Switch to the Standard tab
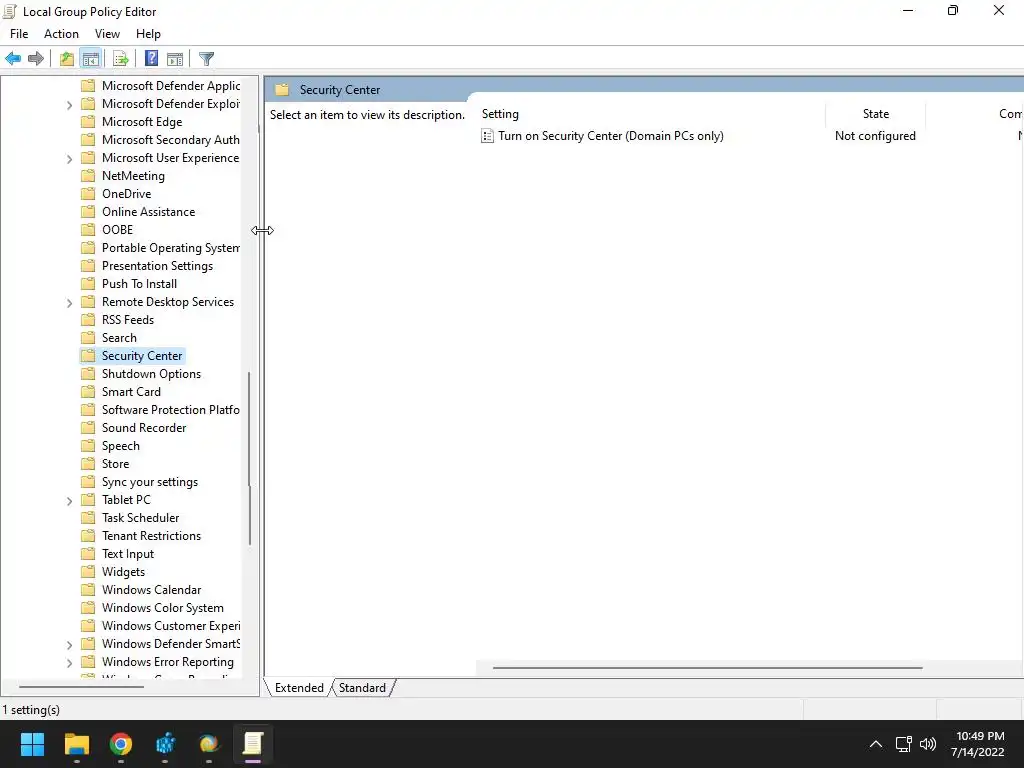The image size is (1024, 768). tap(362, 688)
